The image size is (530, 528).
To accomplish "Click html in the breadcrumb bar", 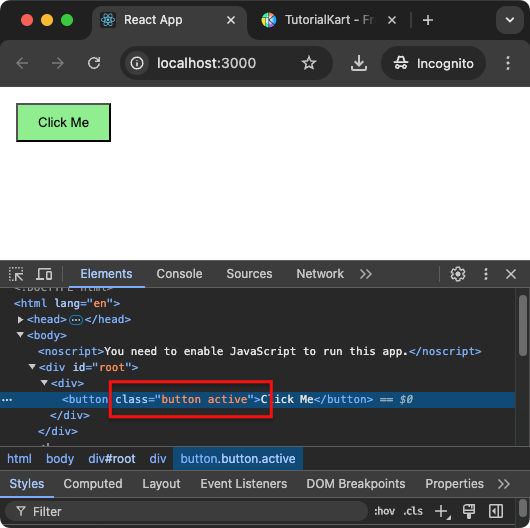I will tap(19, 459).
